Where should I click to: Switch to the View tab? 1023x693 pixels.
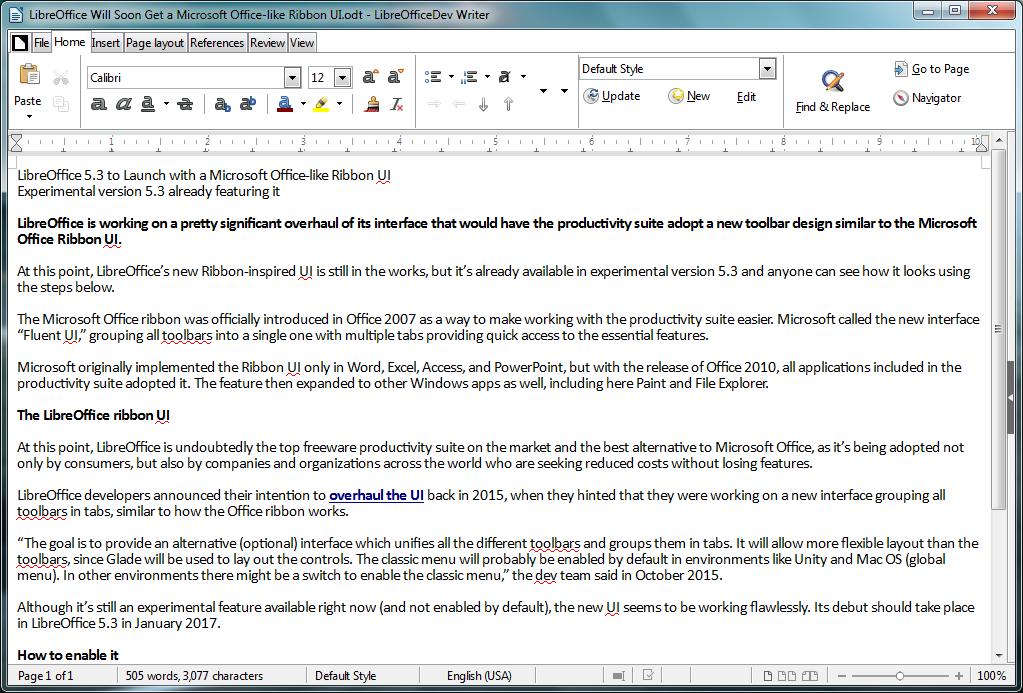click(x=302, y=43)
